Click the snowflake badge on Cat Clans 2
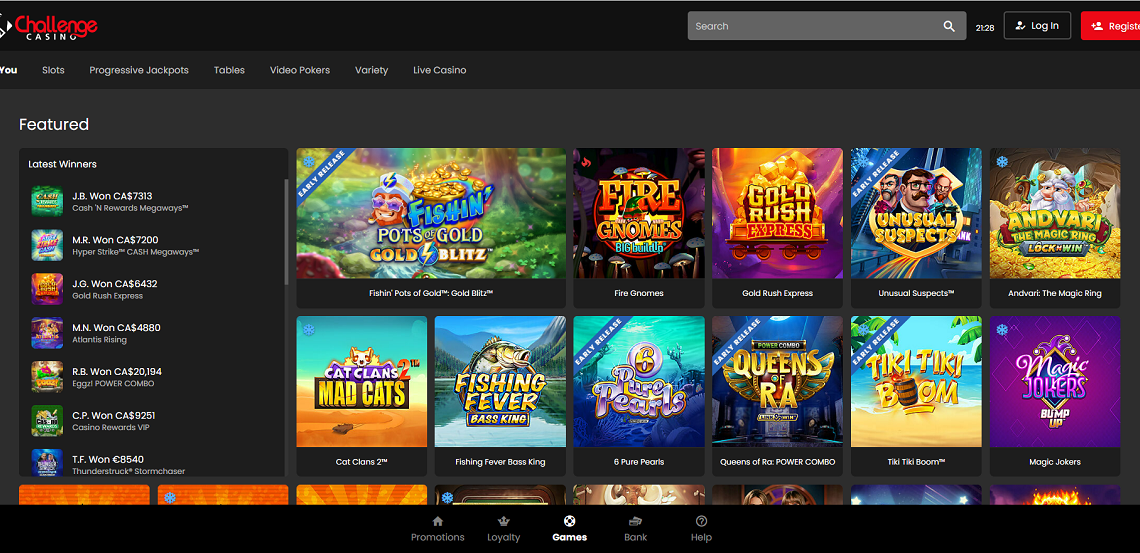The height and width of the screenshot is (553, 1140). (x=309, y=330)
